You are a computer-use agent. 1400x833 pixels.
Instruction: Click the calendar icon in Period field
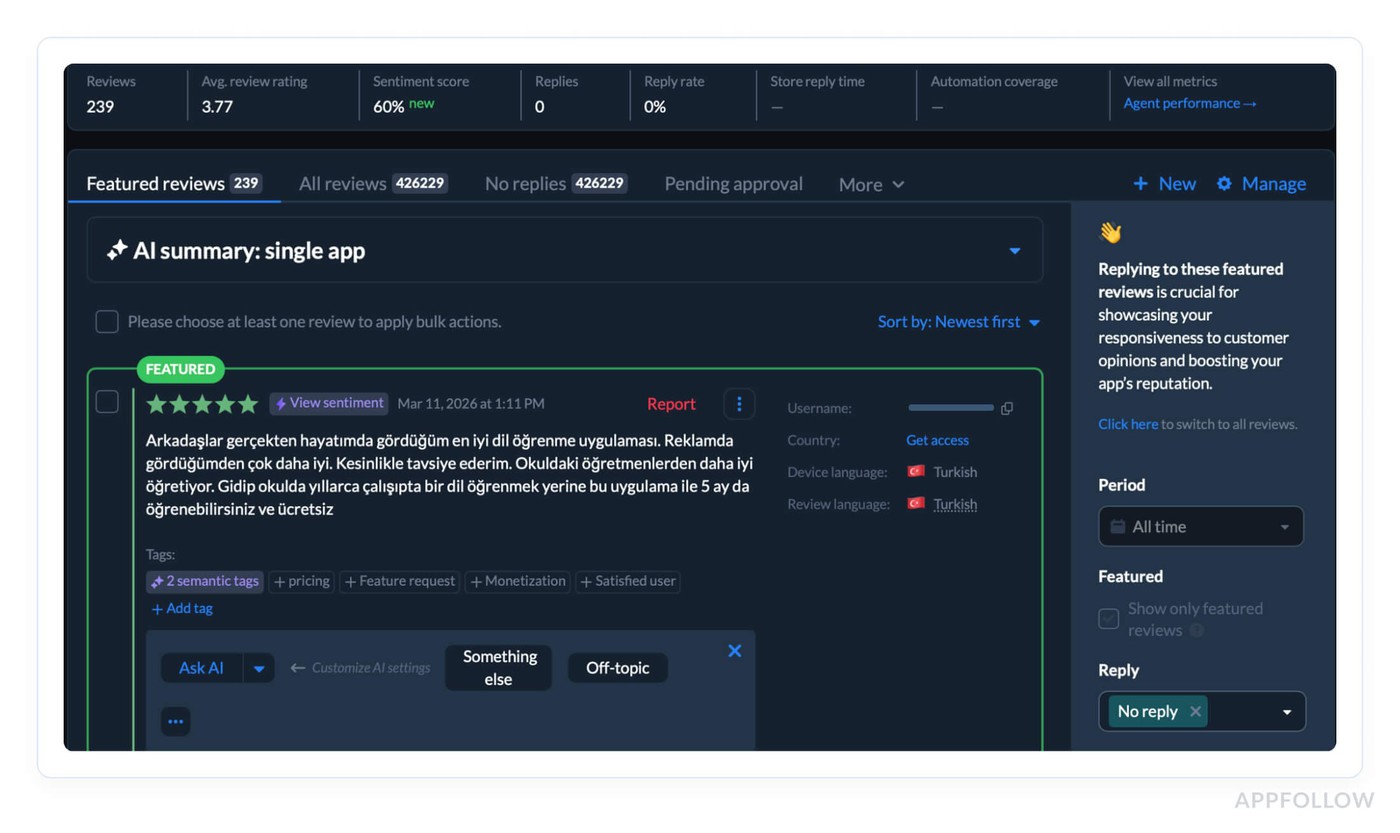1118,527
